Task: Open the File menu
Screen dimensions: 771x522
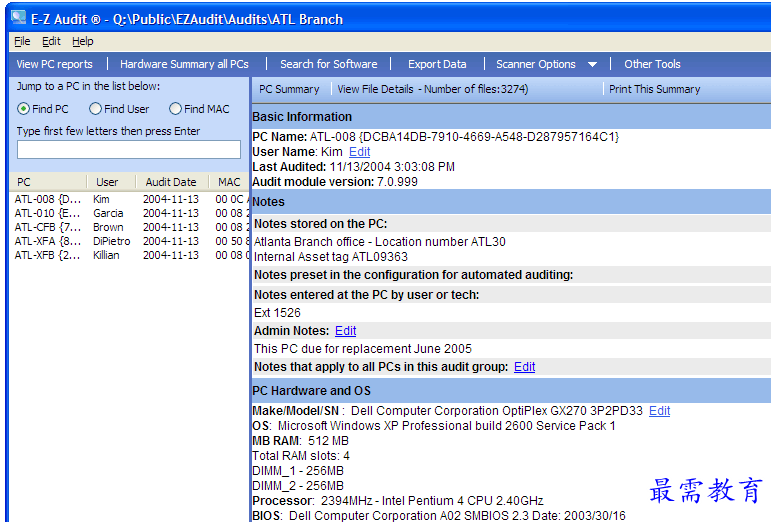Action: [22, 41]
